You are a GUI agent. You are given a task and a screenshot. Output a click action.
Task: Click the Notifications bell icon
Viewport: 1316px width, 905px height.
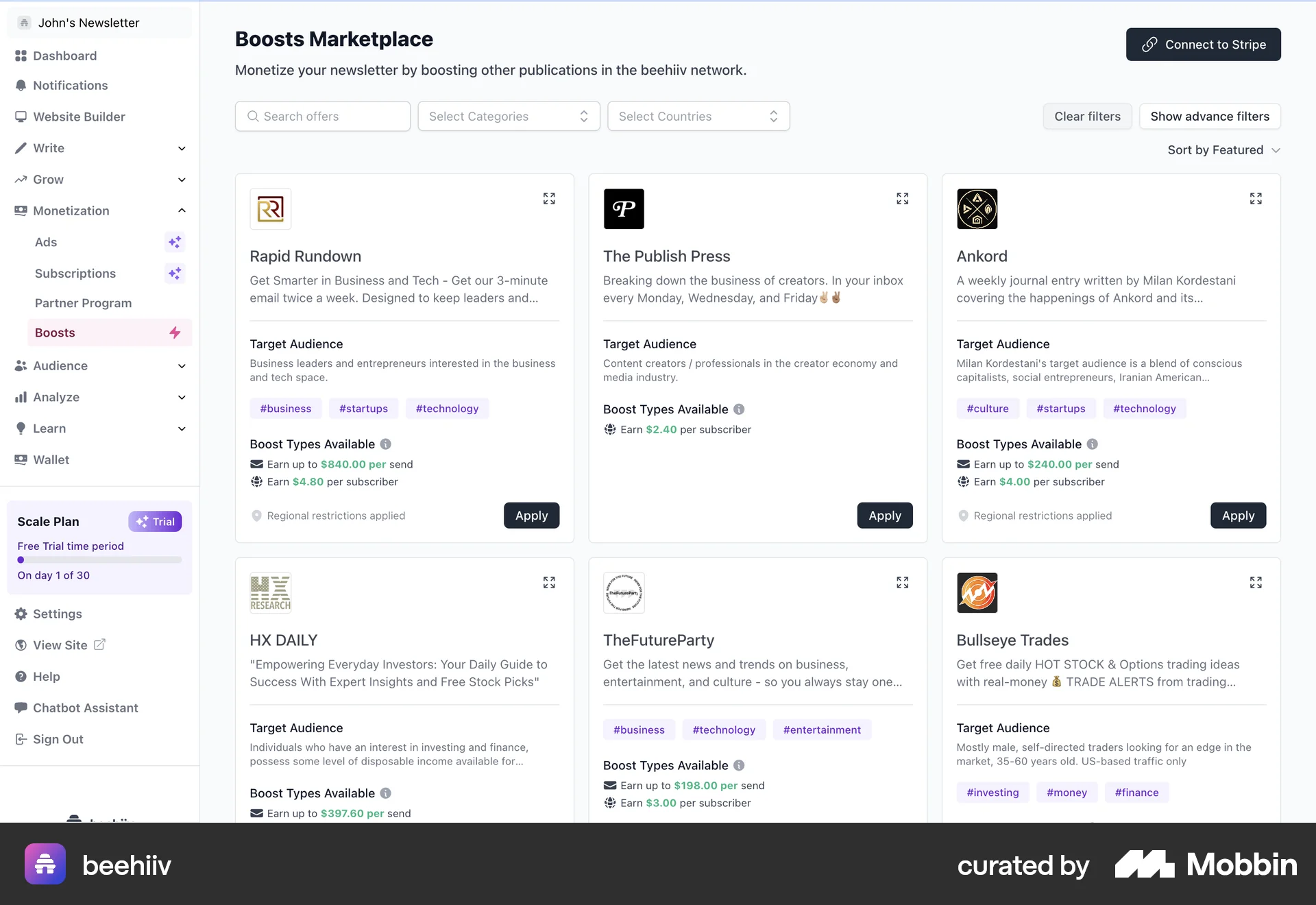(21, 86)
